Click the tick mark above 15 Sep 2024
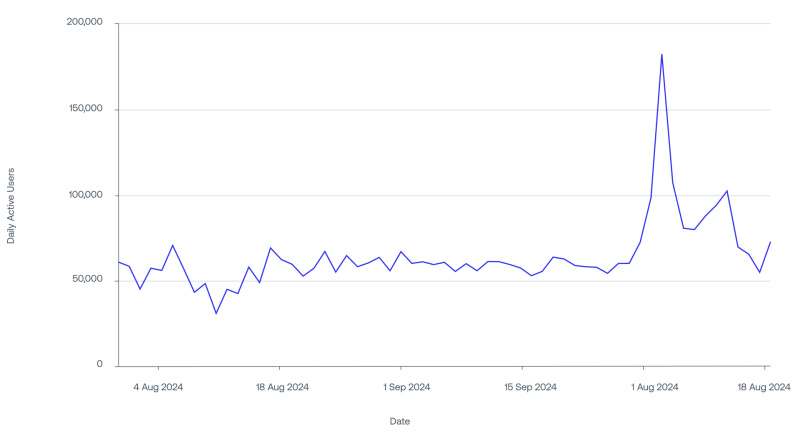 click(522, 368)
